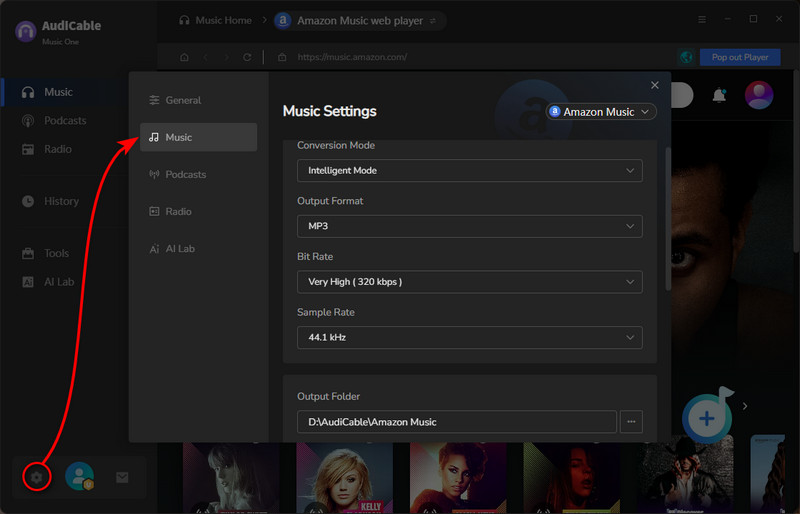Click the site lock icon before URL
800x514 pixels.
tap(282, 57)
